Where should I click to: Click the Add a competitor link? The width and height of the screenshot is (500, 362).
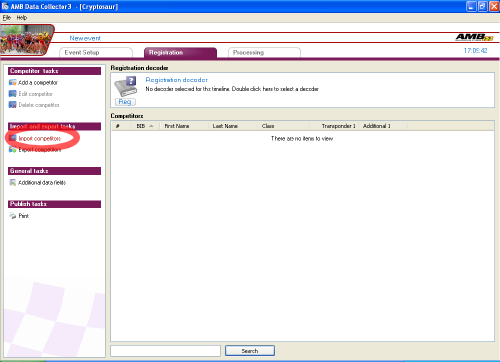click(x=38, y=83)
